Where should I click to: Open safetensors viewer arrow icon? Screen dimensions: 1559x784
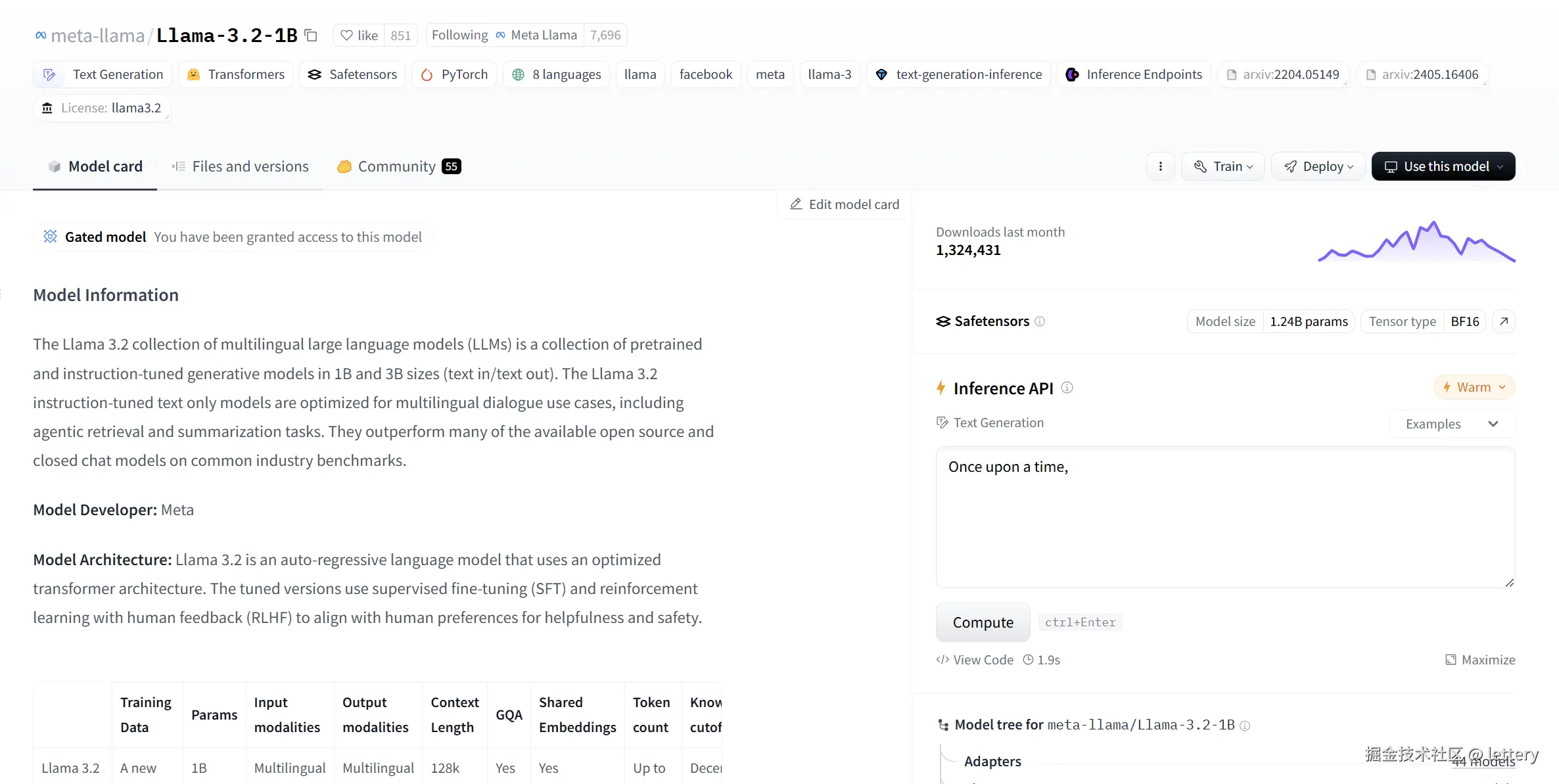[1504, 321]
